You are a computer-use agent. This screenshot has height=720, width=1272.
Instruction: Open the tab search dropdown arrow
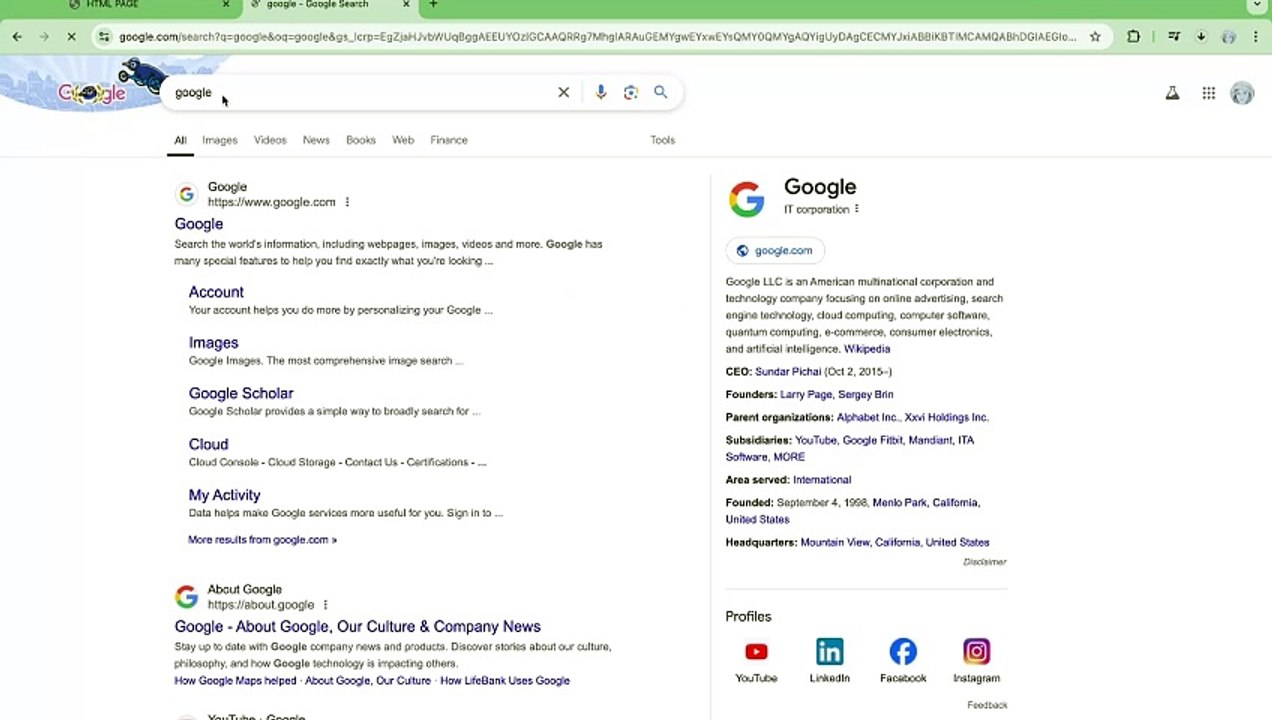[1257, 5]
